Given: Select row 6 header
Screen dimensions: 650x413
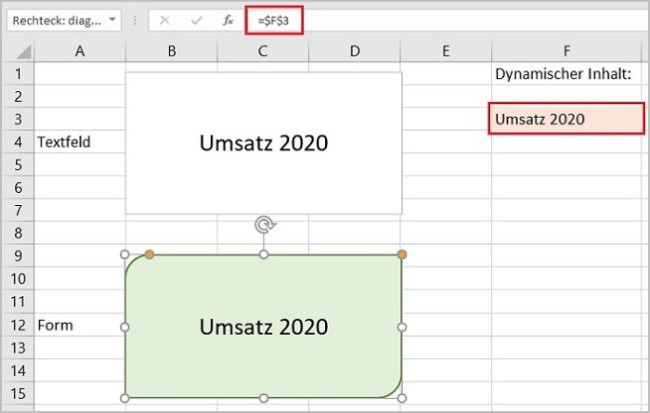Looking at the screenshot, I should (18, 188).
